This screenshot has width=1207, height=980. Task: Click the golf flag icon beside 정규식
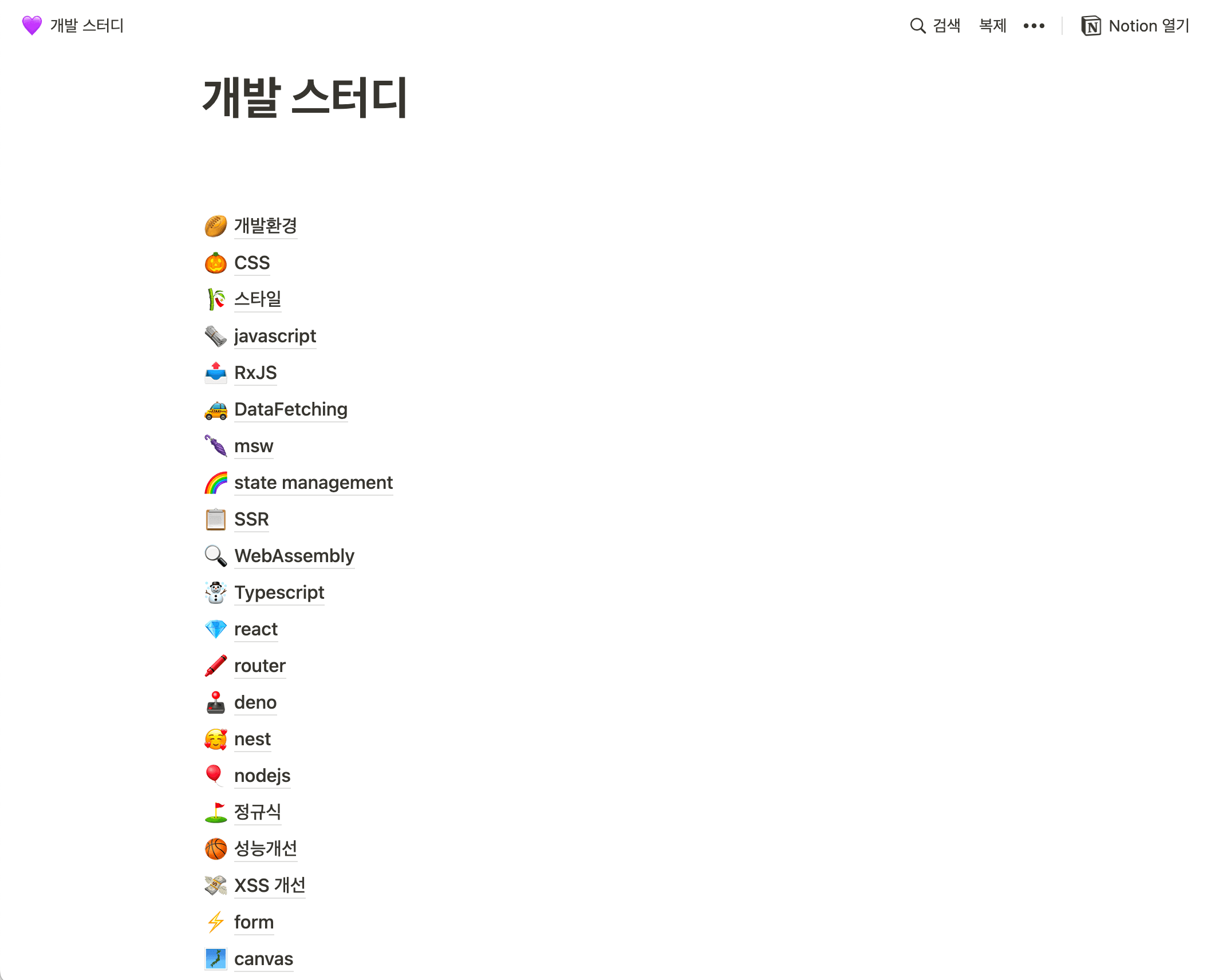pyautogui.click(x=216, y=812)
